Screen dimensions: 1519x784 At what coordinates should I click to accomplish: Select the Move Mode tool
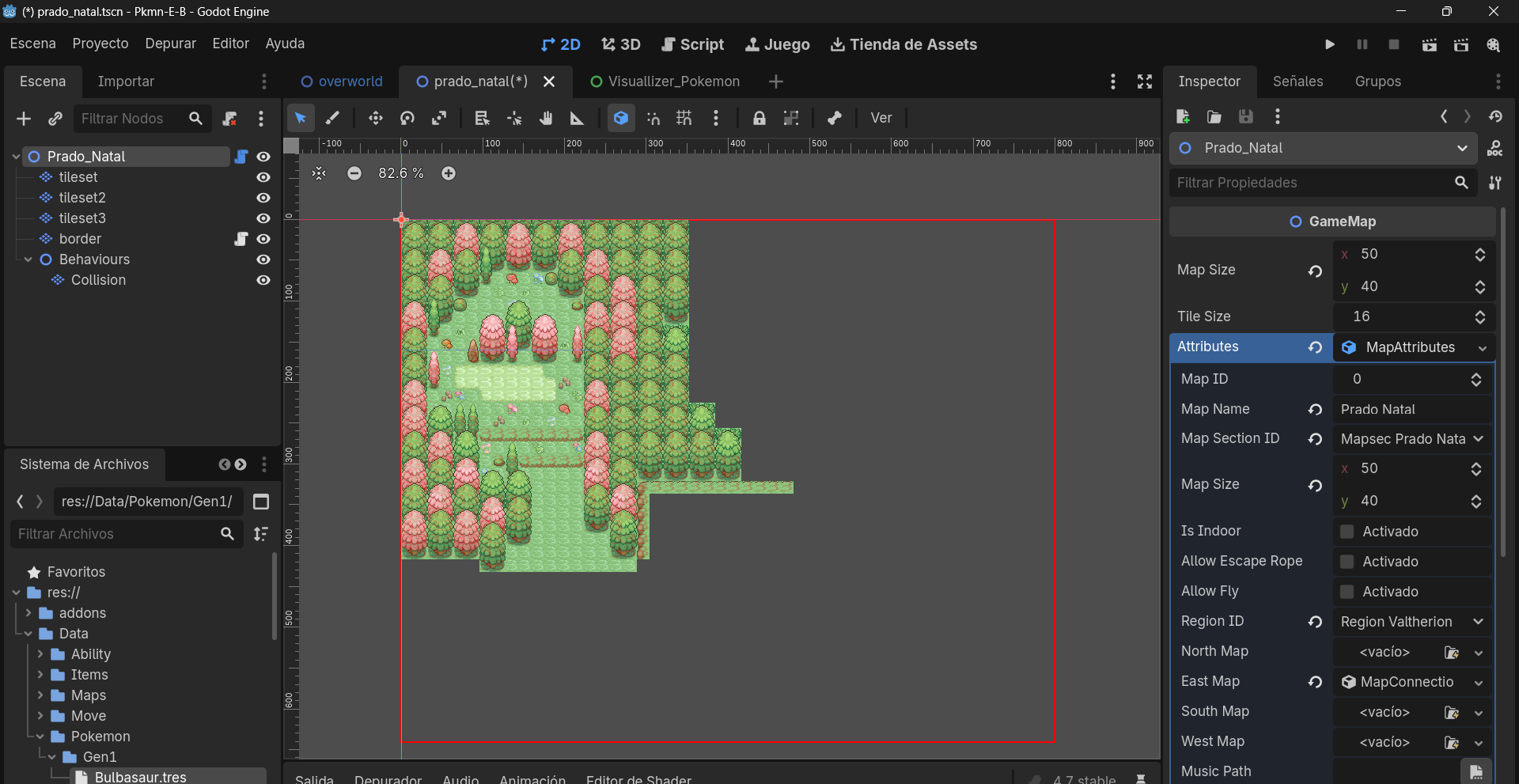pos(376,118)
